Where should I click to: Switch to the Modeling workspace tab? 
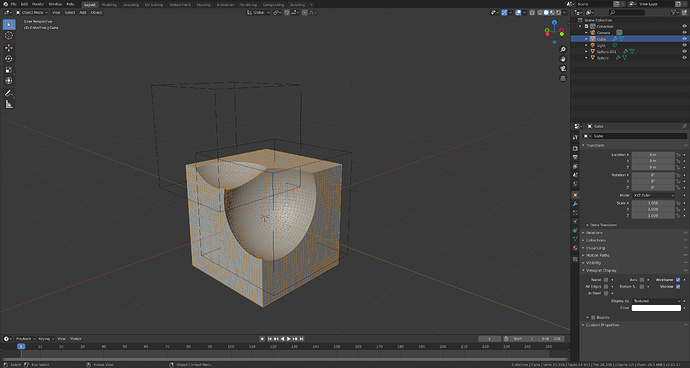(x=109, y=4)
